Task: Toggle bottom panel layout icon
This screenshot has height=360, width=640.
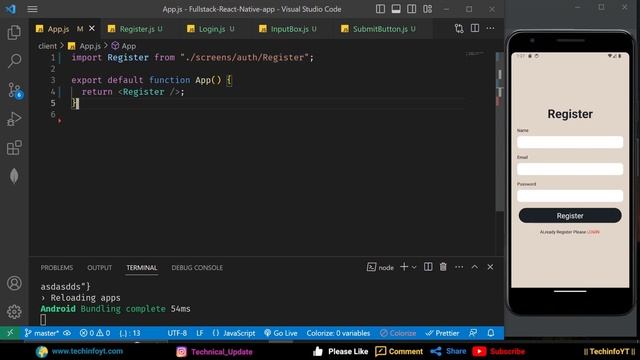Action: (396, 9)
